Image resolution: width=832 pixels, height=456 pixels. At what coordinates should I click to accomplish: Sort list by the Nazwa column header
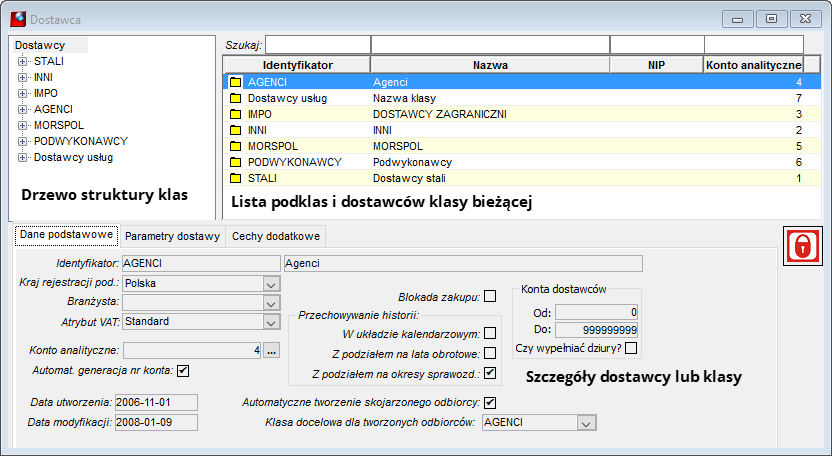click(490, 65)
